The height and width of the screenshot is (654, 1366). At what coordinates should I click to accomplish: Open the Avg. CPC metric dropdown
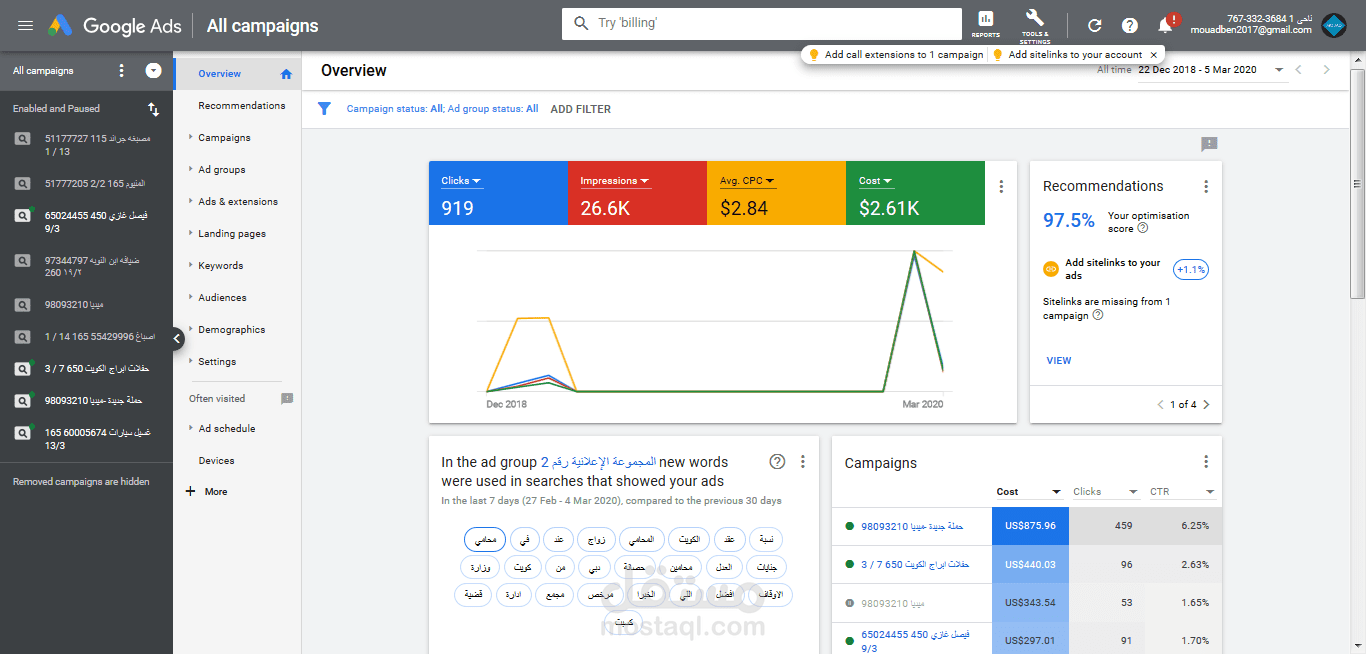748,181
